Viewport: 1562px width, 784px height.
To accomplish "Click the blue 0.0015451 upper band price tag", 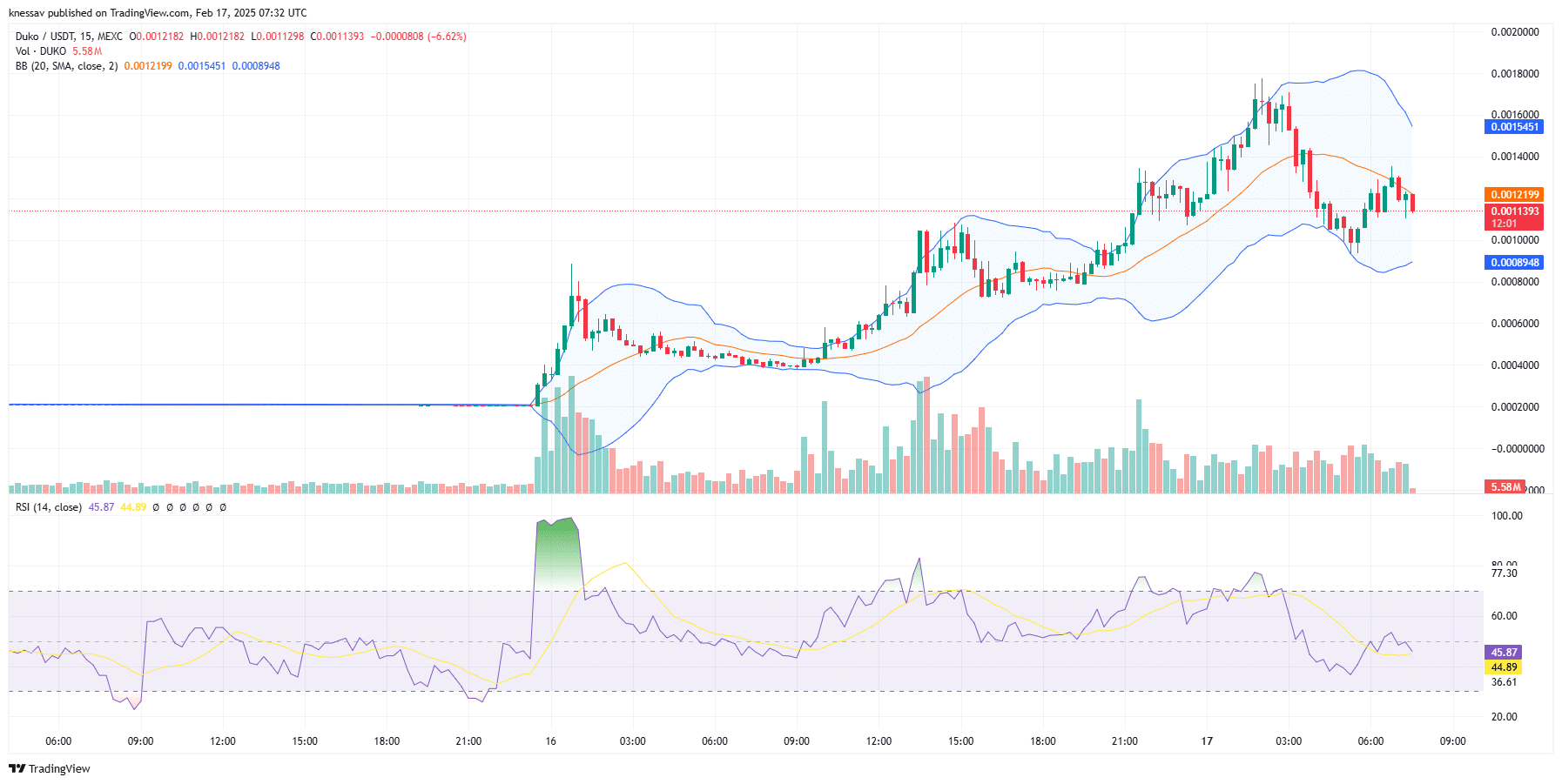I will (1514, 127).
